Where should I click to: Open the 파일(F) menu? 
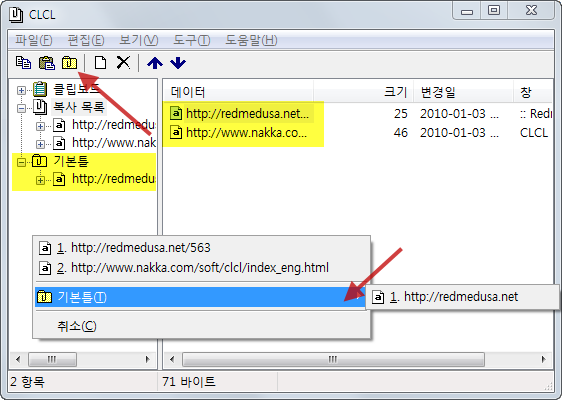(34, 40)
